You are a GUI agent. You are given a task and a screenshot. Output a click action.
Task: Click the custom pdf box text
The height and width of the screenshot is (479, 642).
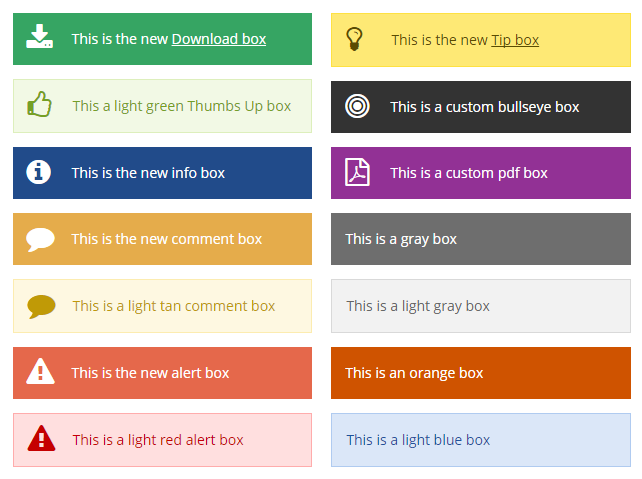(469, 173)
